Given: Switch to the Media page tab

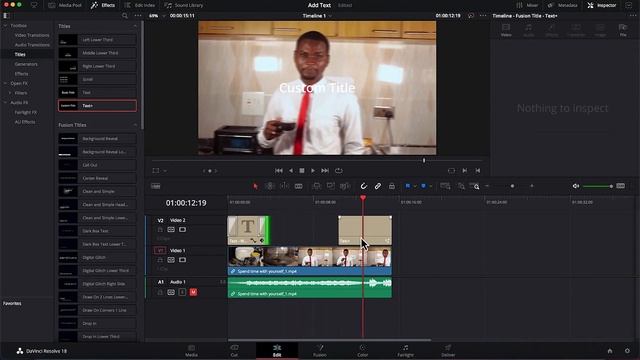Looking at the screenshot, I should (191, 351).
